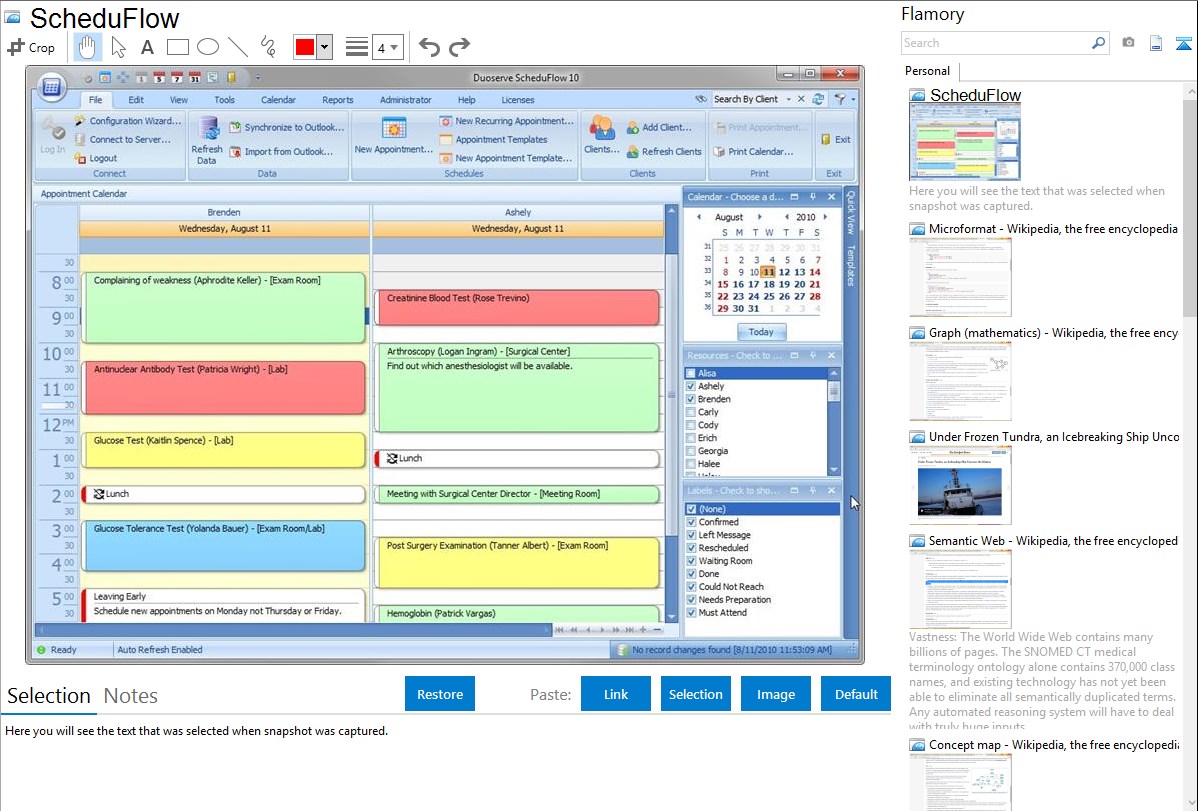
Task: Click the Restore button
Action: (x=440, y=694)
